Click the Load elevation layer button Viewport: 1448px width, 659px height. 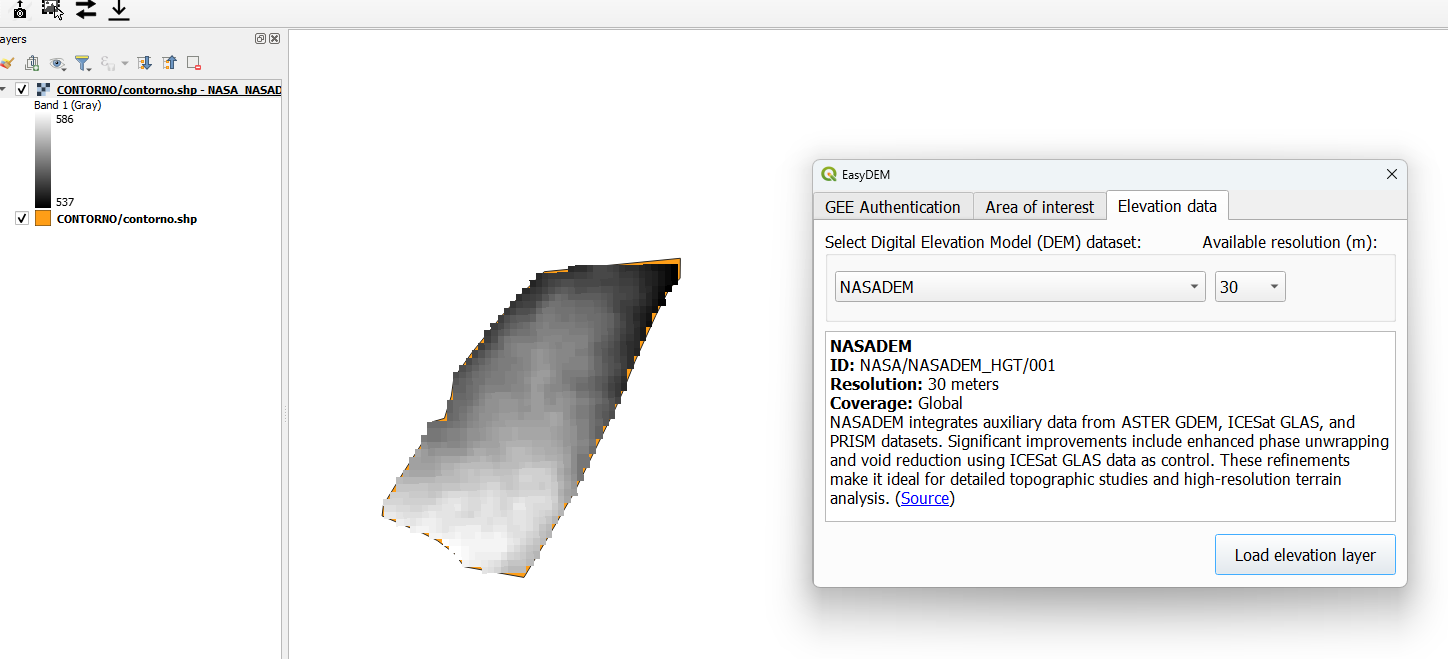1305,554
